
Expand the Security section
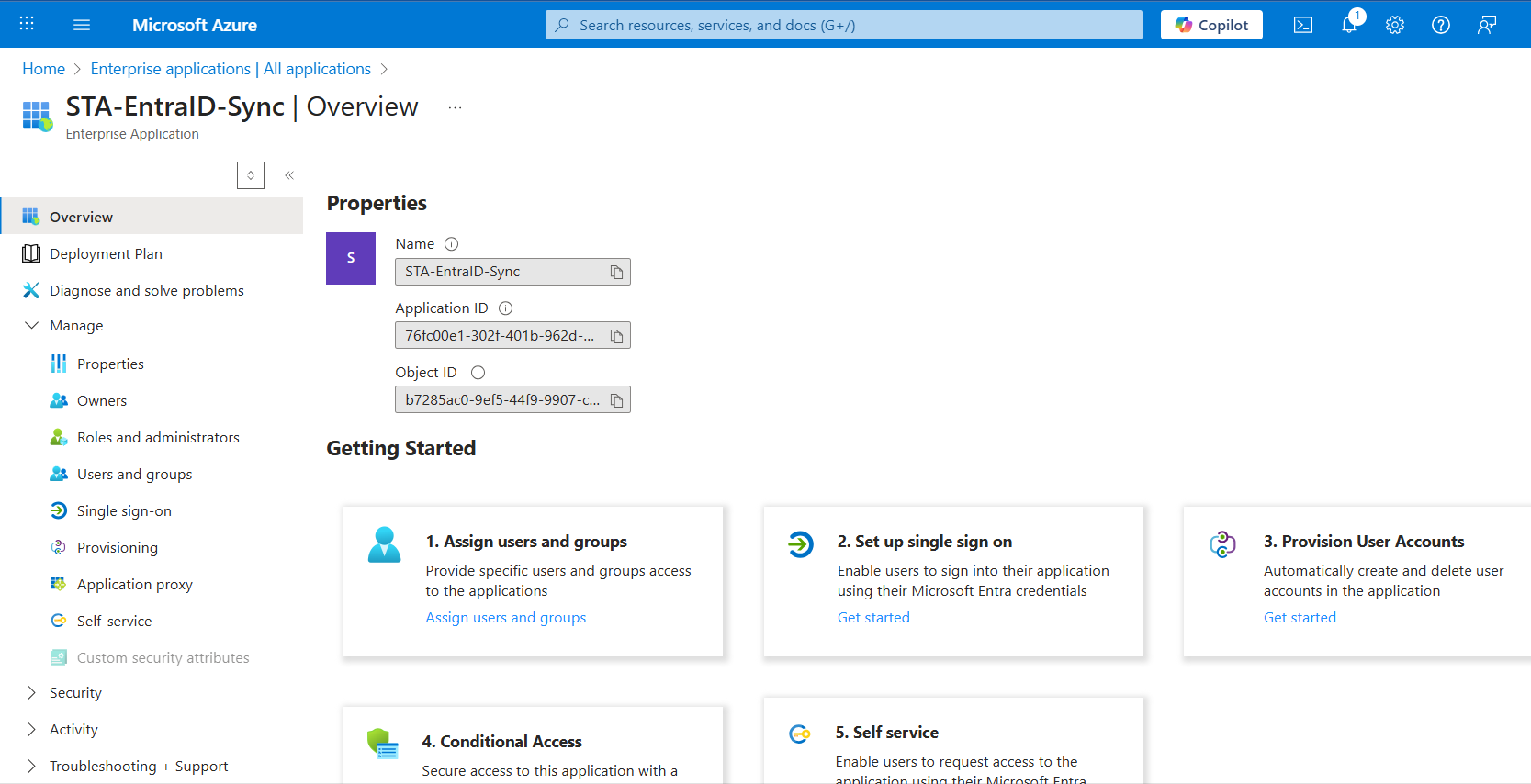32,693
